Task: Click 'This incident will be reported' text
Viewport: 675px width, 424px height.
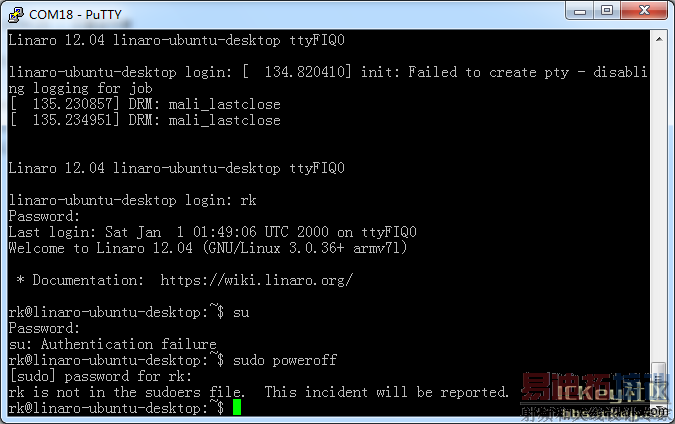Action: (386, 392)
